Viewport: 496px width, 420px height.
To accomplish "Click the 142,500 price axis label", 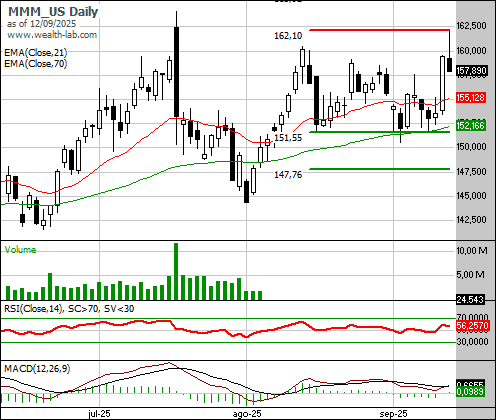I will click(471, 219).
